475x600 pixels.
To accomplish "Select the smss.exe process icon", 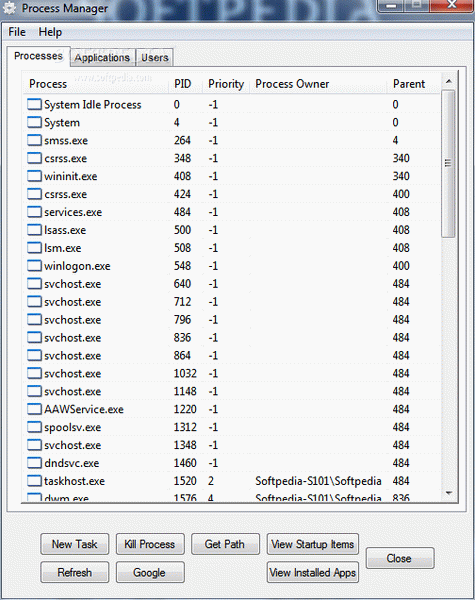I will (x=34, y=140).
